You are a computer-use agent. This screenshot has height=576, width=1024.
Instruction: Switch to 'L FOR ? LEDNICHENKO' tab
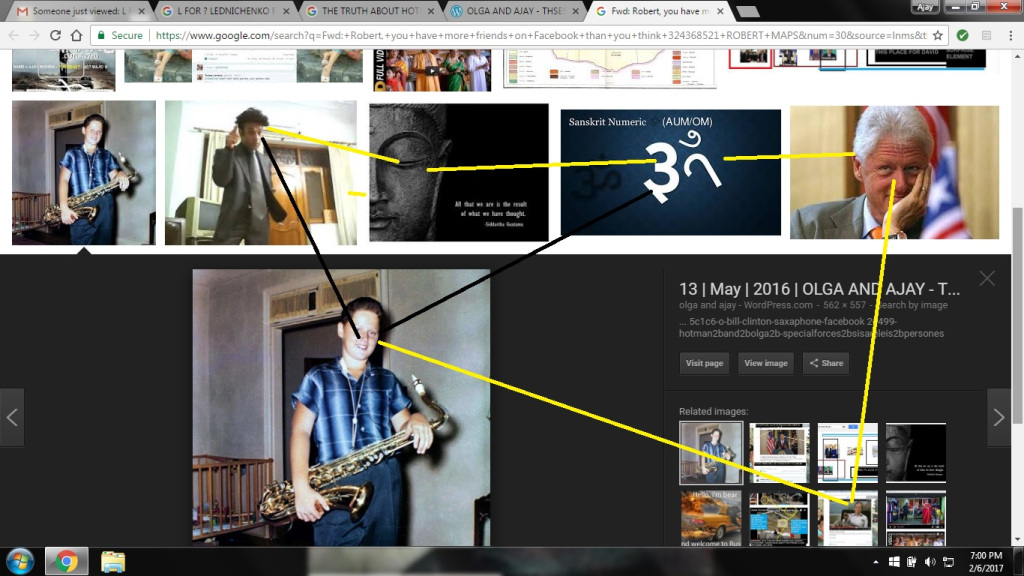(223, 11)
